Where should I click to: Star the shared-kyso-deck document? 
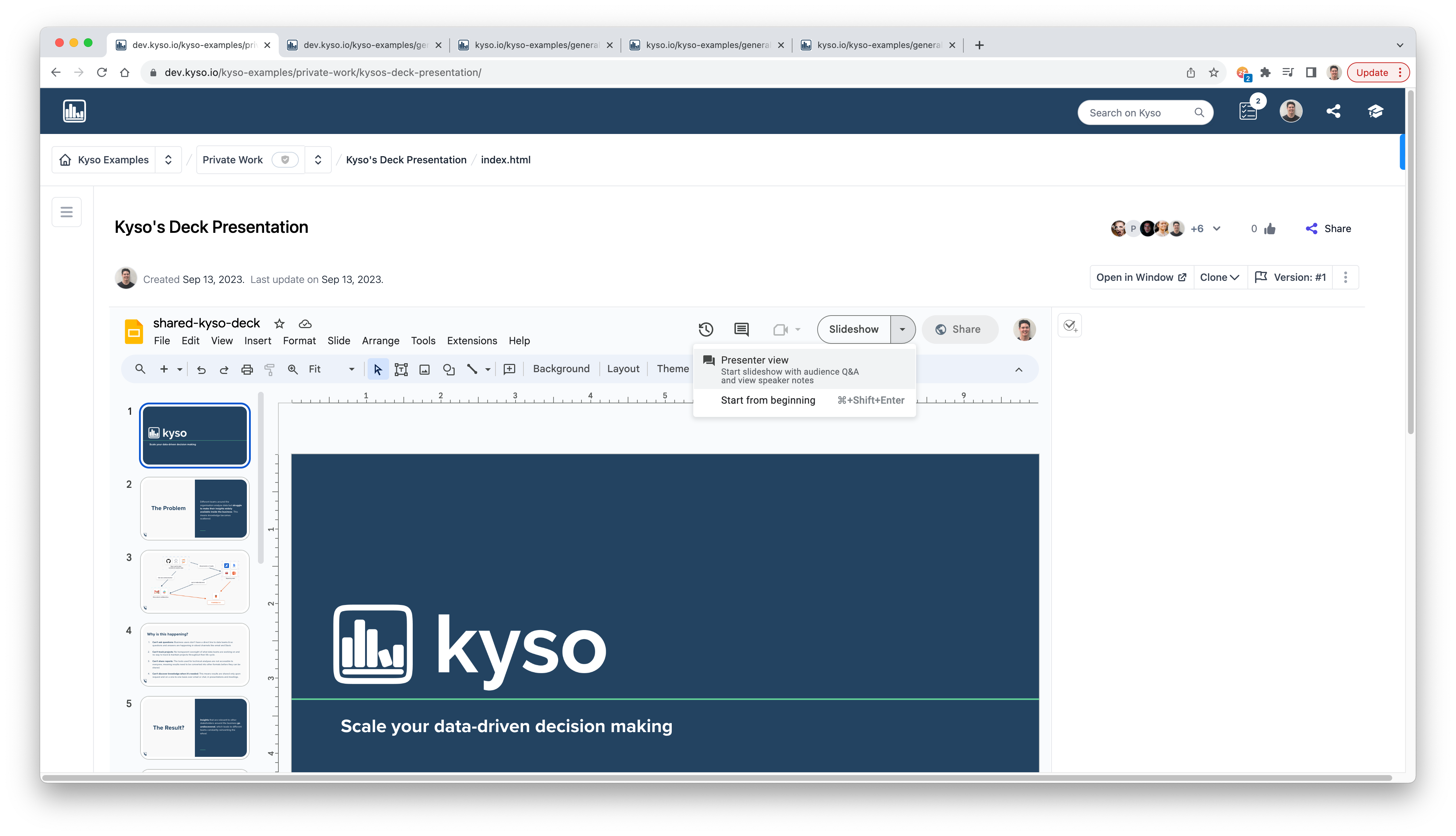(279, 323)
